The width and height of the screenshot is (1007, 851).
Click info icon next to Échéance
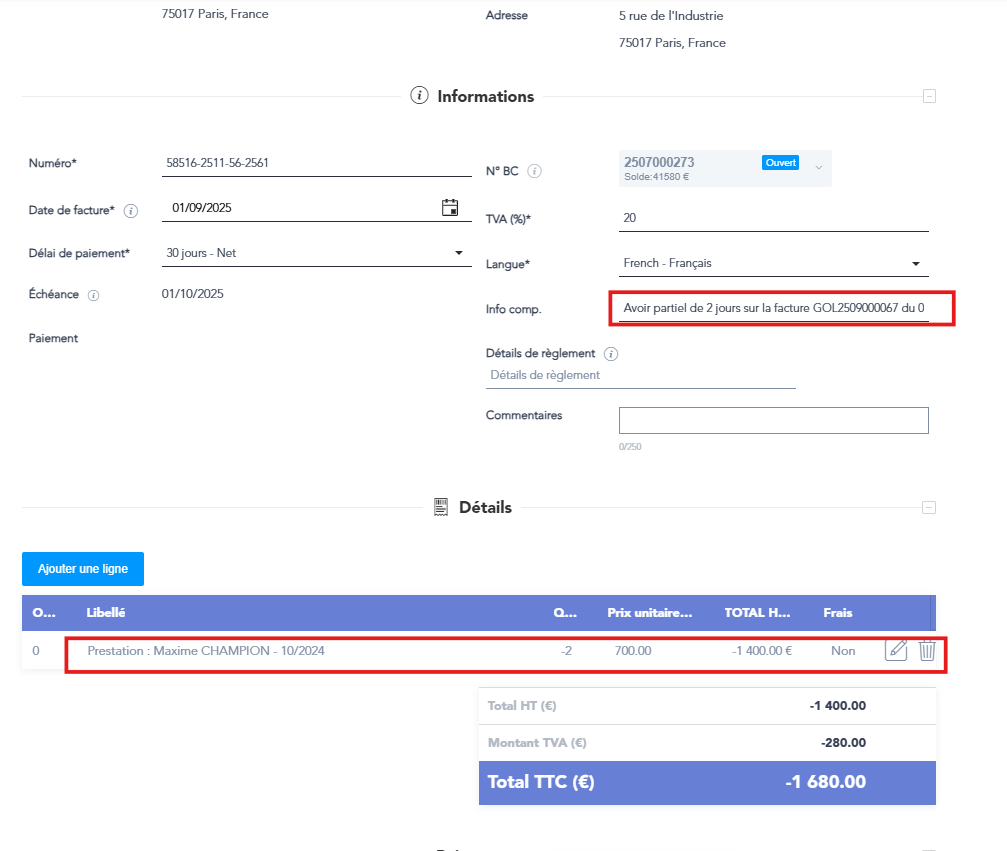[93, 295]
